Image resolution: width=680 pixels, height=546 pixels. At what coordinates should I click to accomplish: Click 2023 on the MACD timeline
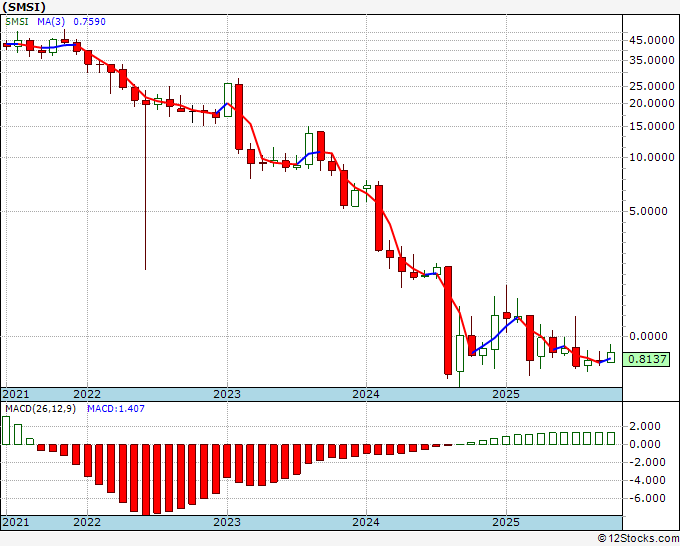coord(227,522)
